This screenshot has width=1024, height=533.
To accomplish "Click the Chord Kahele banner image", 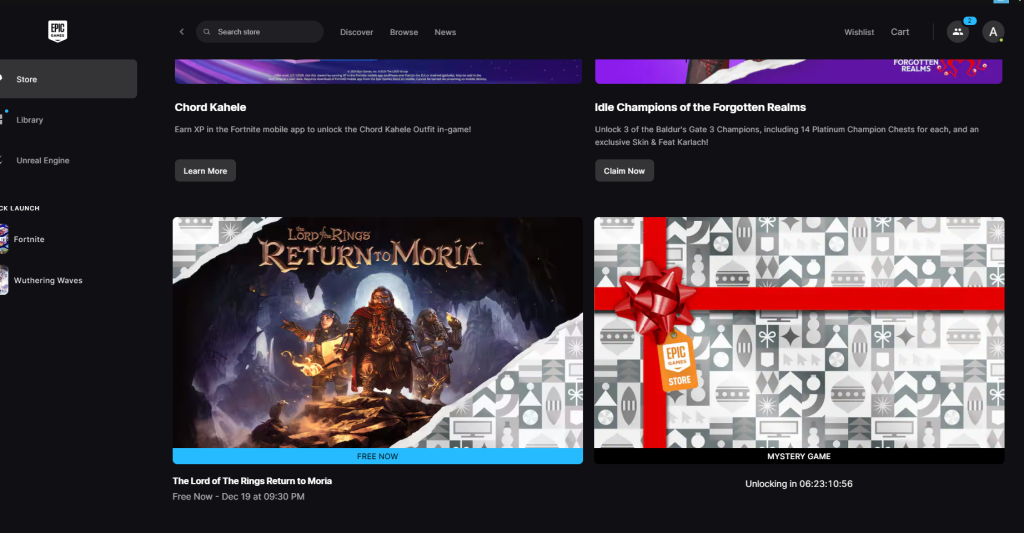I will point(378,71).
